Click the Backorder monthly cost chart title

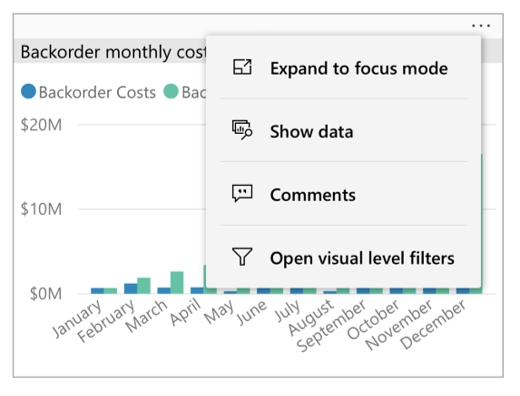click(113, 52)
